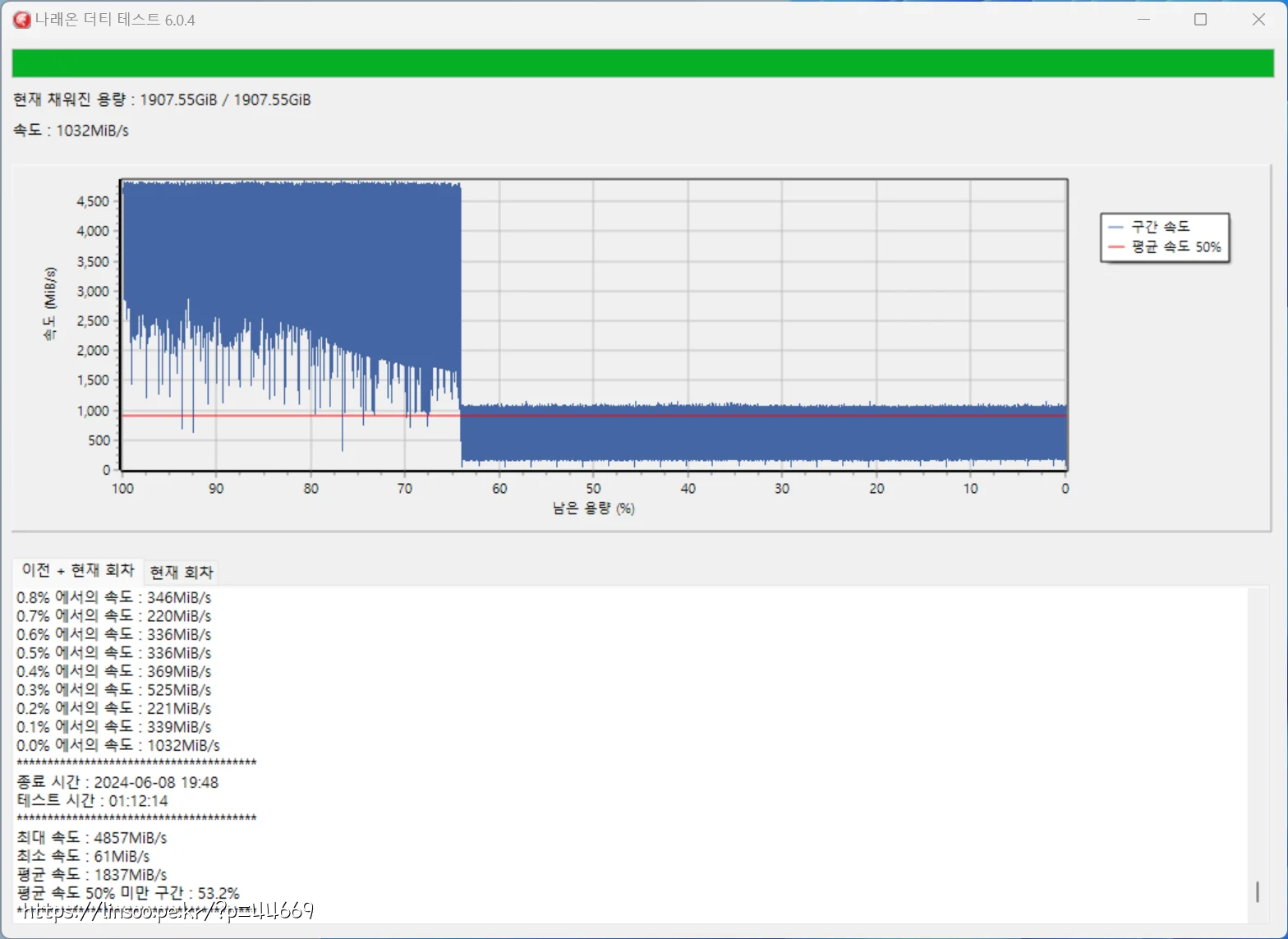Click the max speed '최대 속도 : 4857MiB/s'
This screenshot has width=1288, height=939.
tap(91, 838)
